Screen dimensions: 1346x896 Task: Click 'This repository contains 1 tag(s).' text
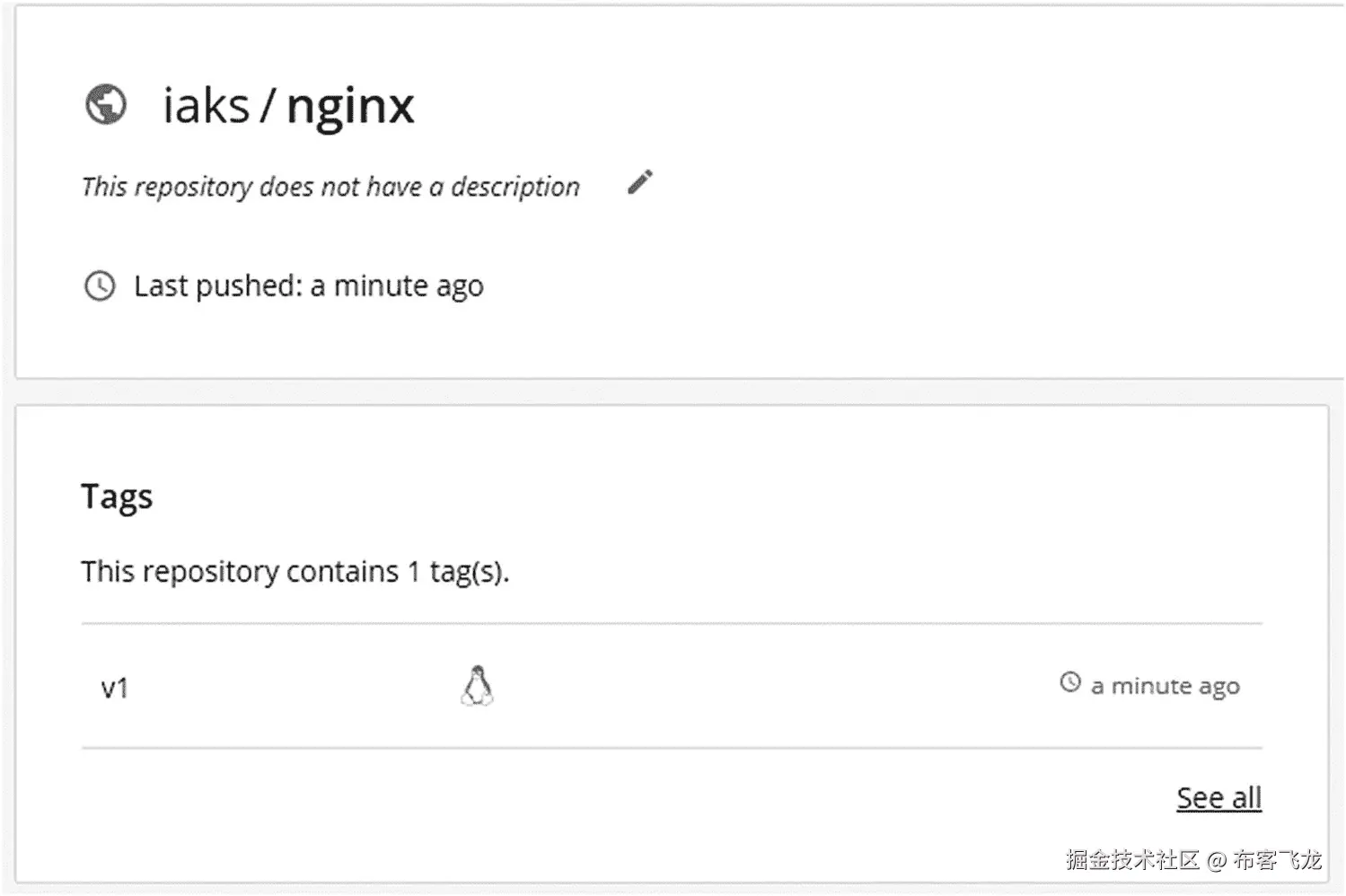pyautogui.click(x=295, y=572)
